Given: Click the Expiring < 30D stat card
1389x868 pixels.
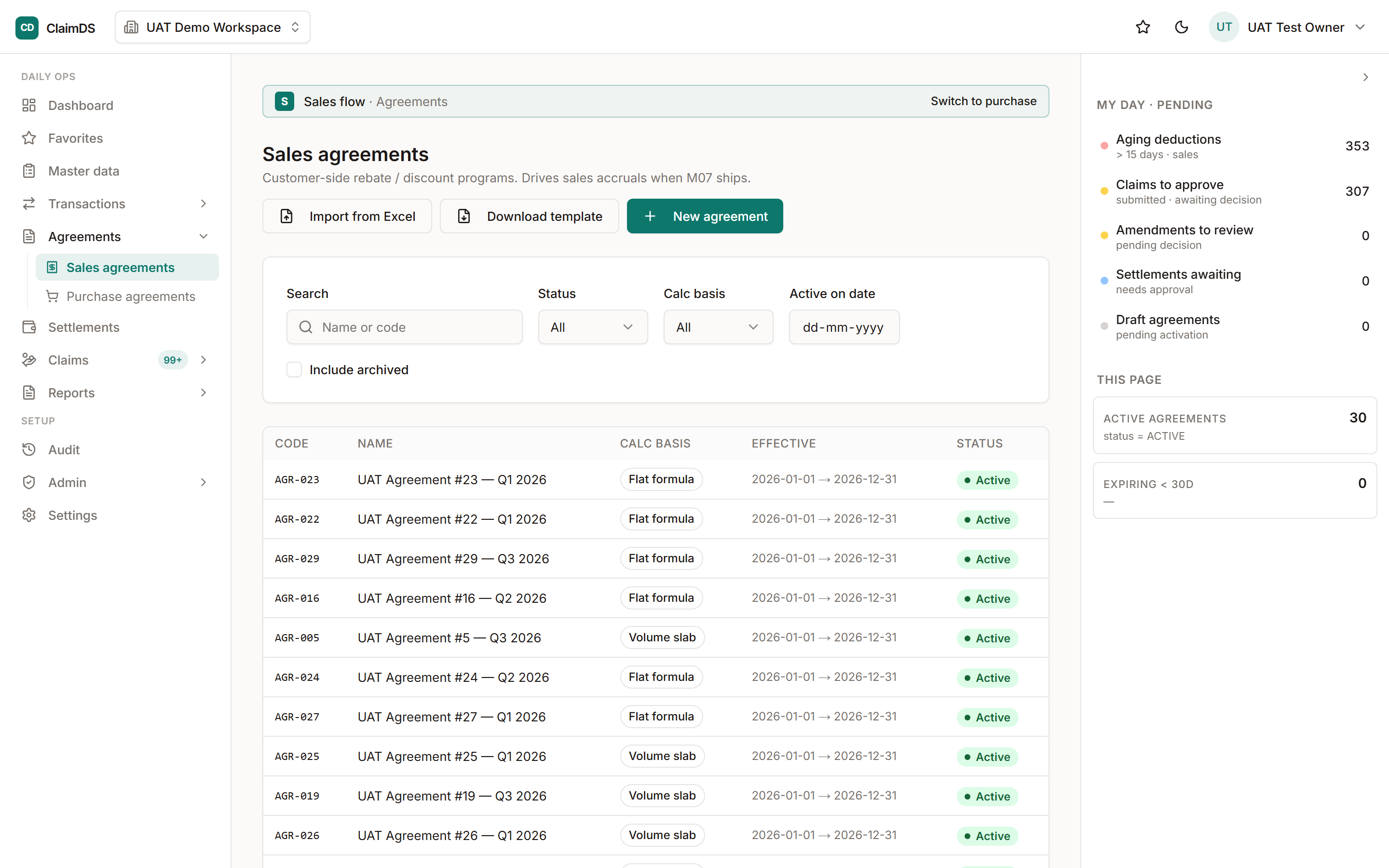Looking at the screenshot, I should coord(1235,490).
